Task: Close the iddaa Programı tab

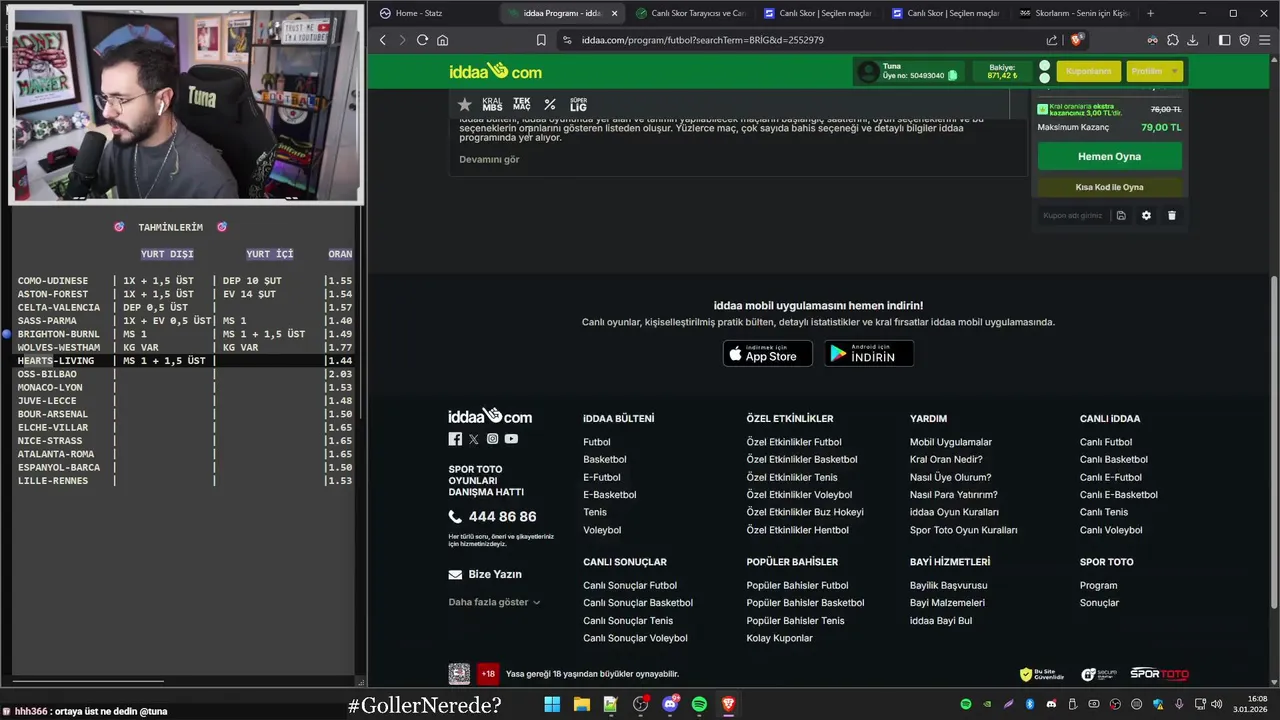Action: click(x=614, y=13)
